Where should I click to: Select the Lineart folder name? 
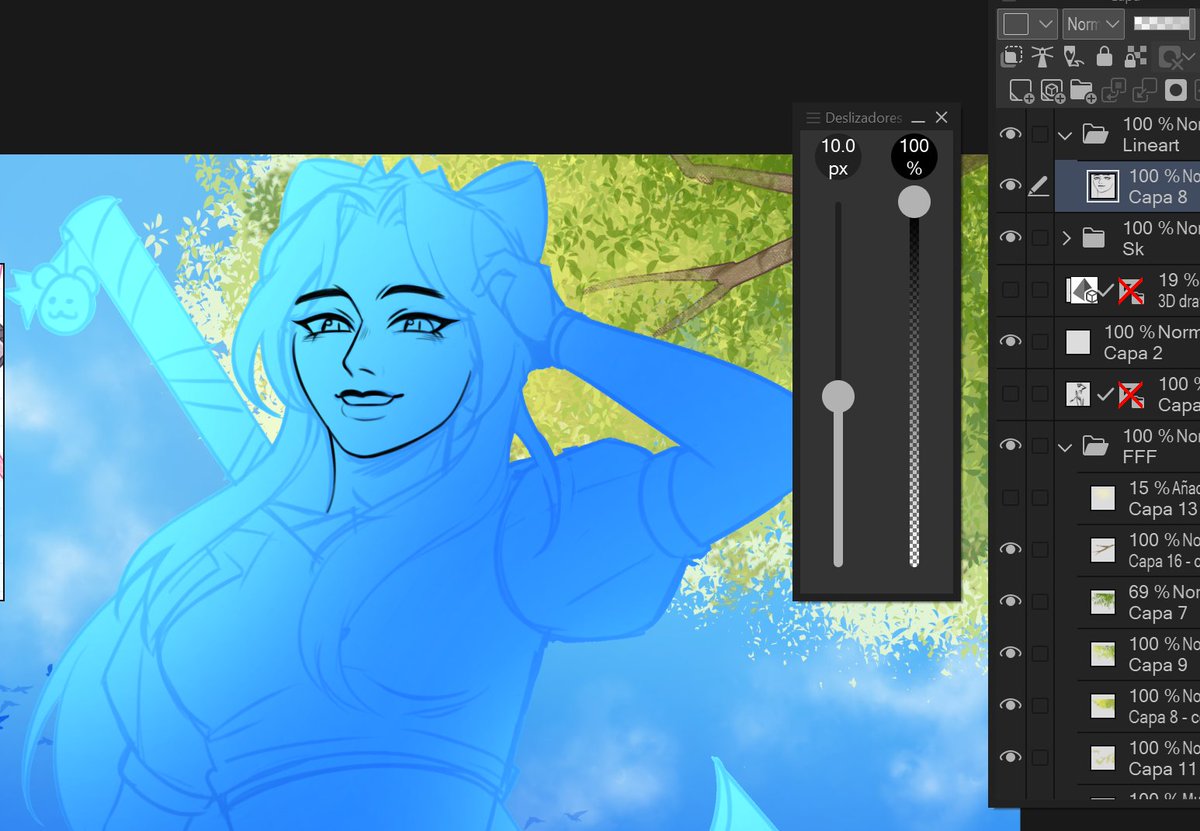click(x=1151, y=145)
